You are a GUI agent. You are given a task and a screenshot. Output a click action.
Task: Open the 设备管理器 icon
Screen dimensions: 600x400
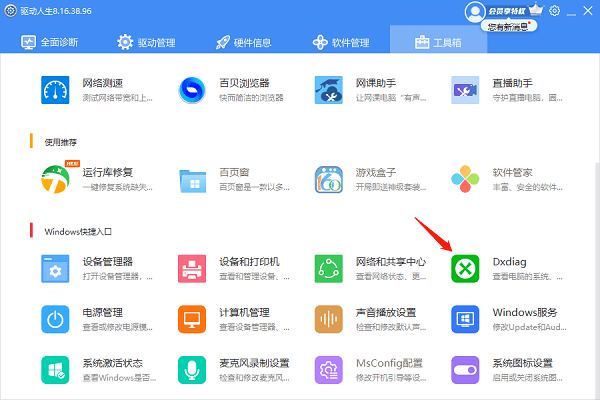pos(55,269)
